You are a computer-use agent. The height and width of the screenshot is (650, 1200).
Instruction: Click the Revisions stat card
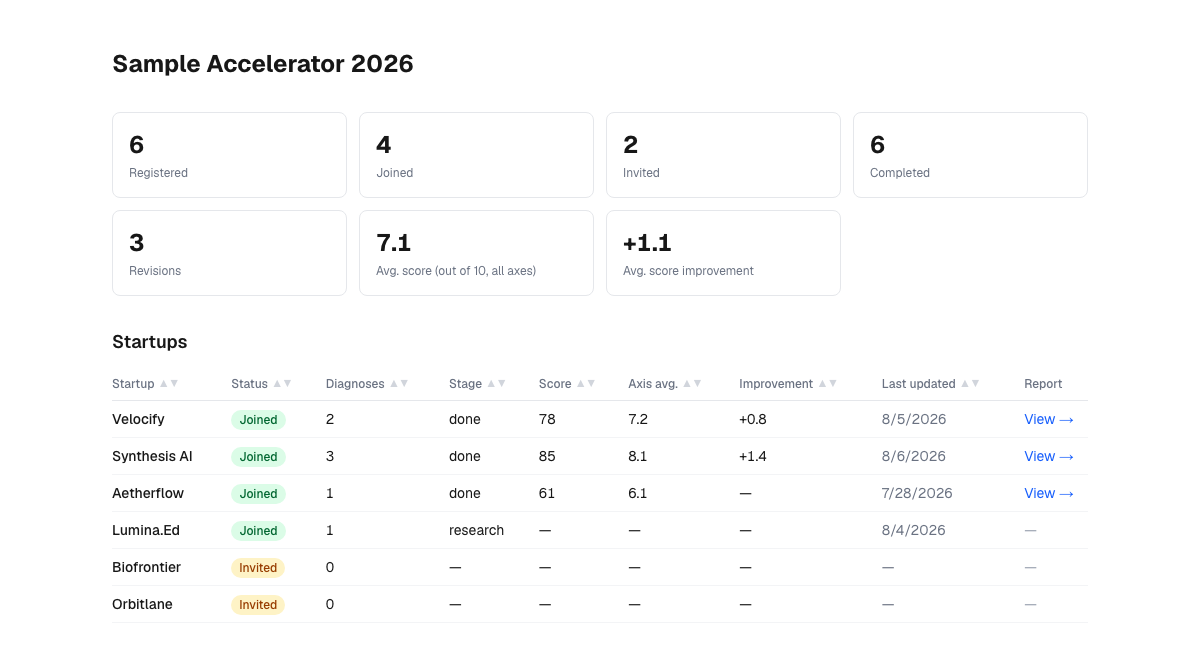click(x=229, y=253)
